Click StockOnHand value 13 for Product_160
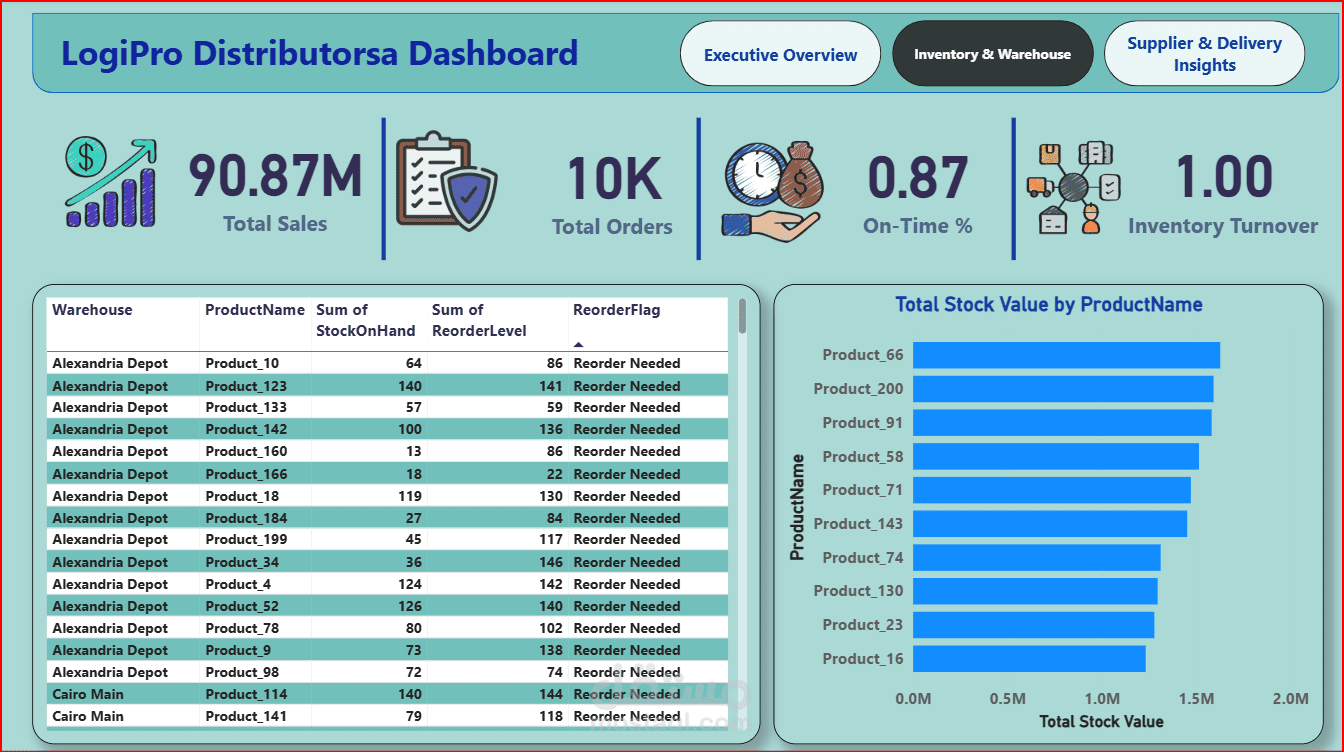The height and width of the screenshot is (752, 1344). point(413,451)
